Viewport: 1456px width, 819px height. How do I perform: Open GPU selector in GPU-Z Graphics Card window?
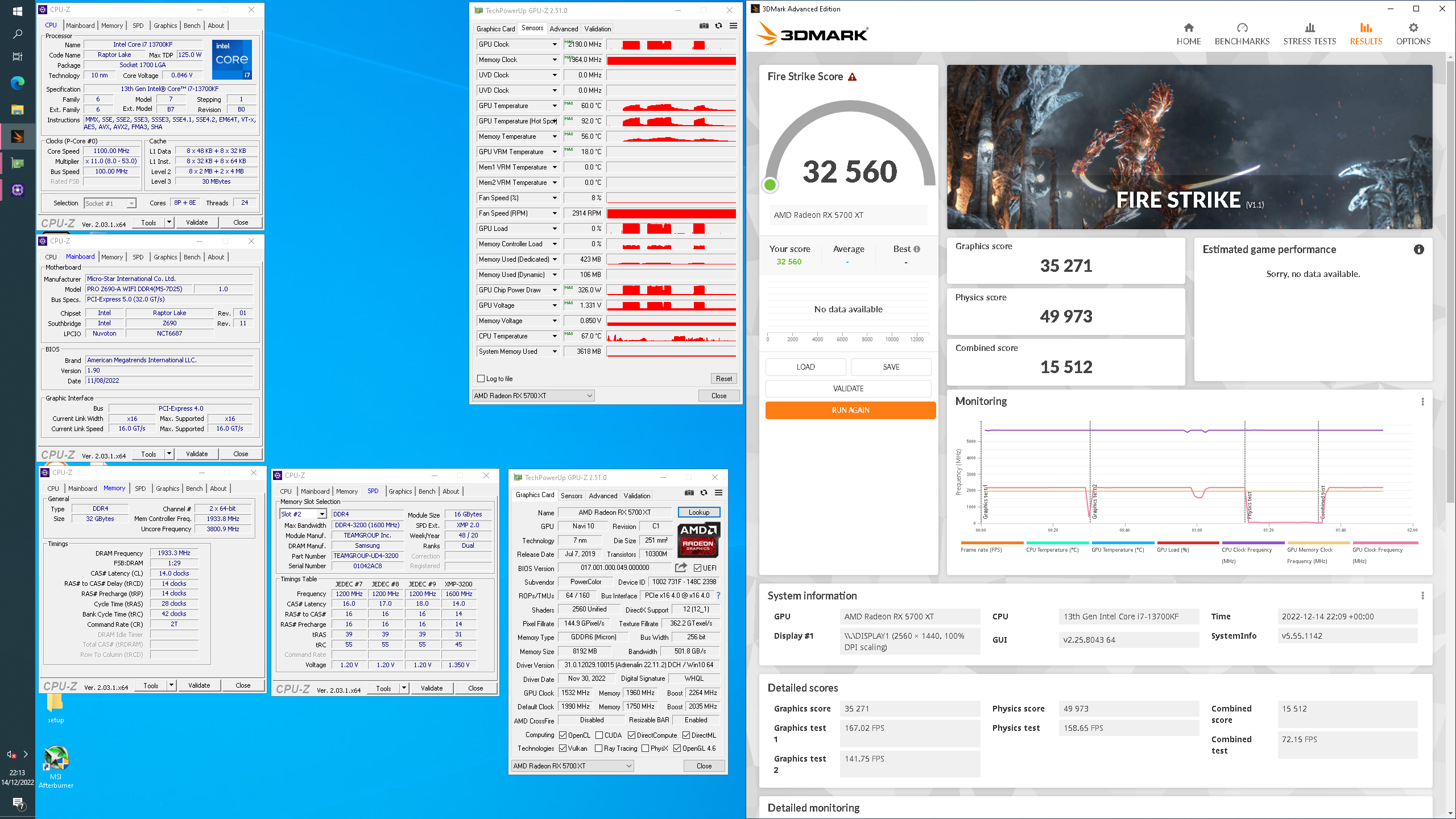click(572, 766)
